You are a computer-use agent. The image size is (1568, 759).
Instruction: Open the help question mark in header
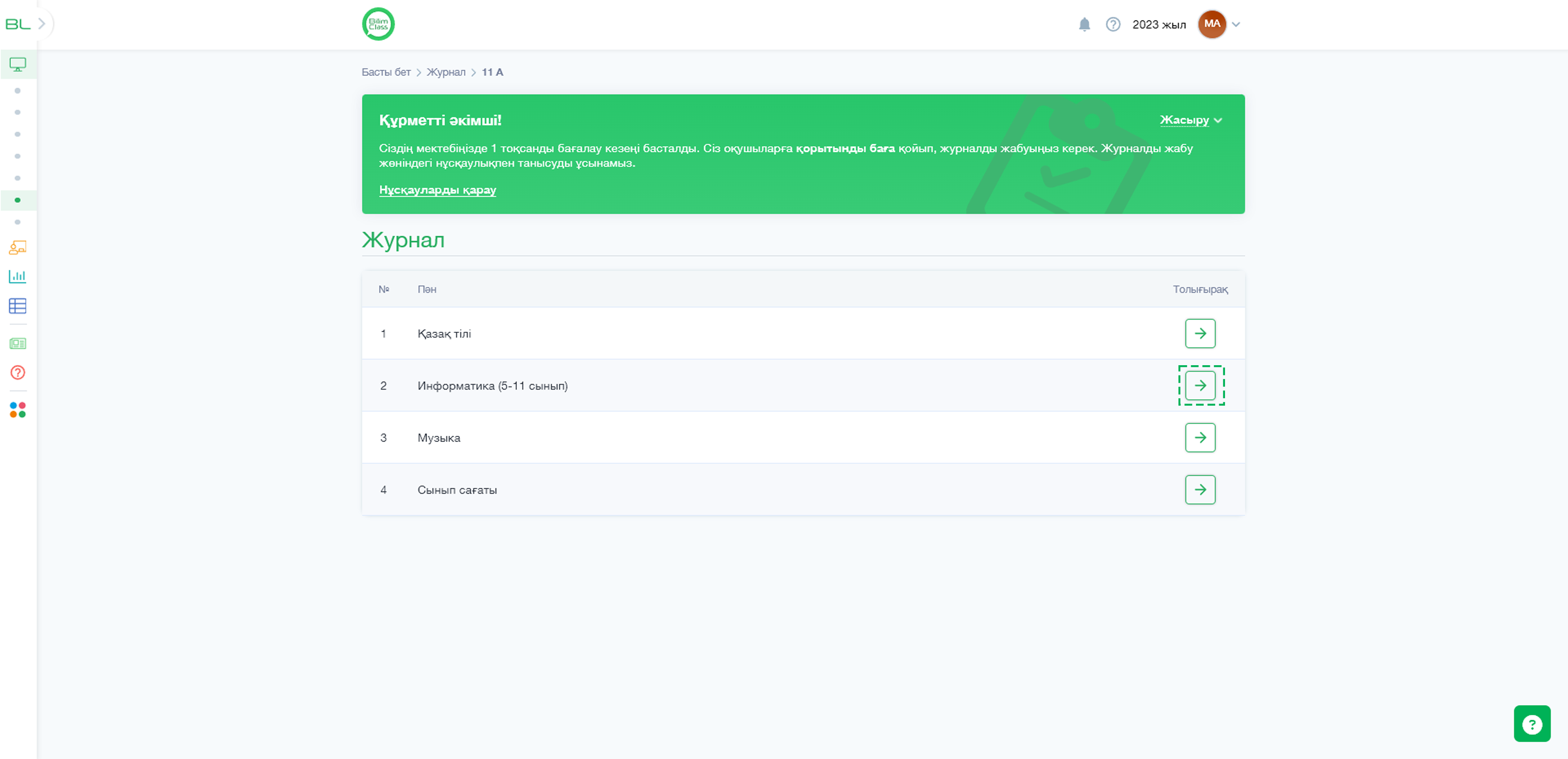pos(1113,25)
